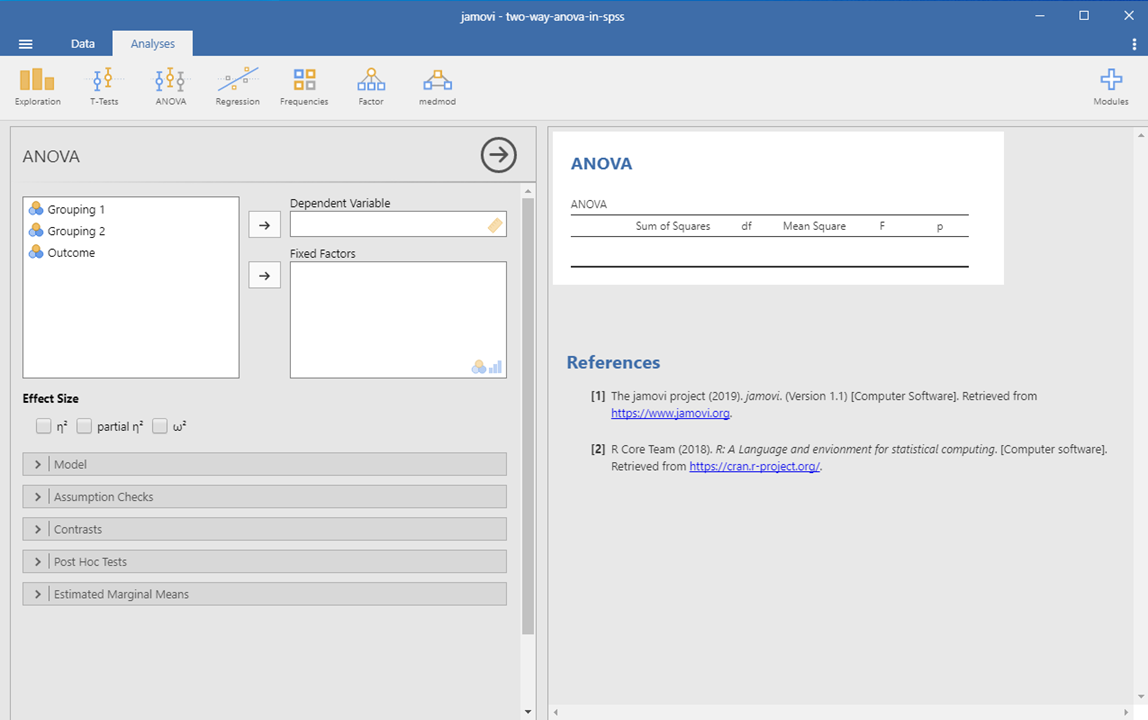This screenshot has height=720, width=1148.
Task: Follow the jamovi.org reference link
Action: pyautogui.click(x=671, y=413)
